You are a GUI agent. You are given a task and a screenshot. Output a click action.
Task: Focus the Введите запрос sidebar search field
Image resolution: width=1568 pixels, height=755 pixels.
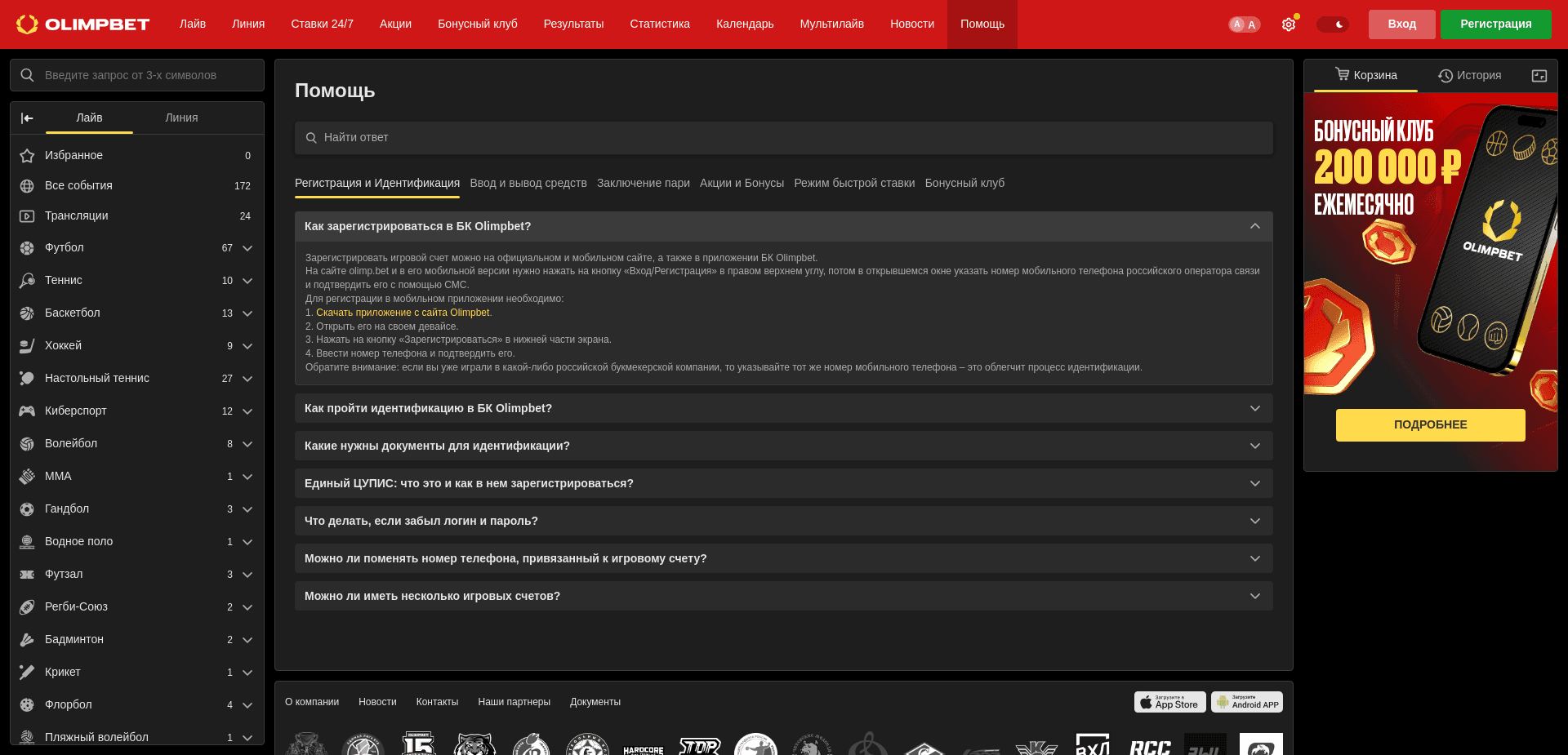point(137,75)
